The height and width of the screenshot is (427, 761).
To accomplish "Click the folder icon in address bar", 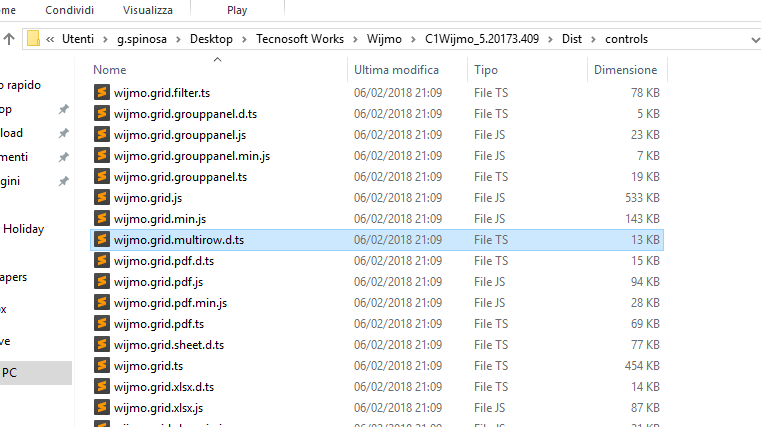I will point(33,39).
